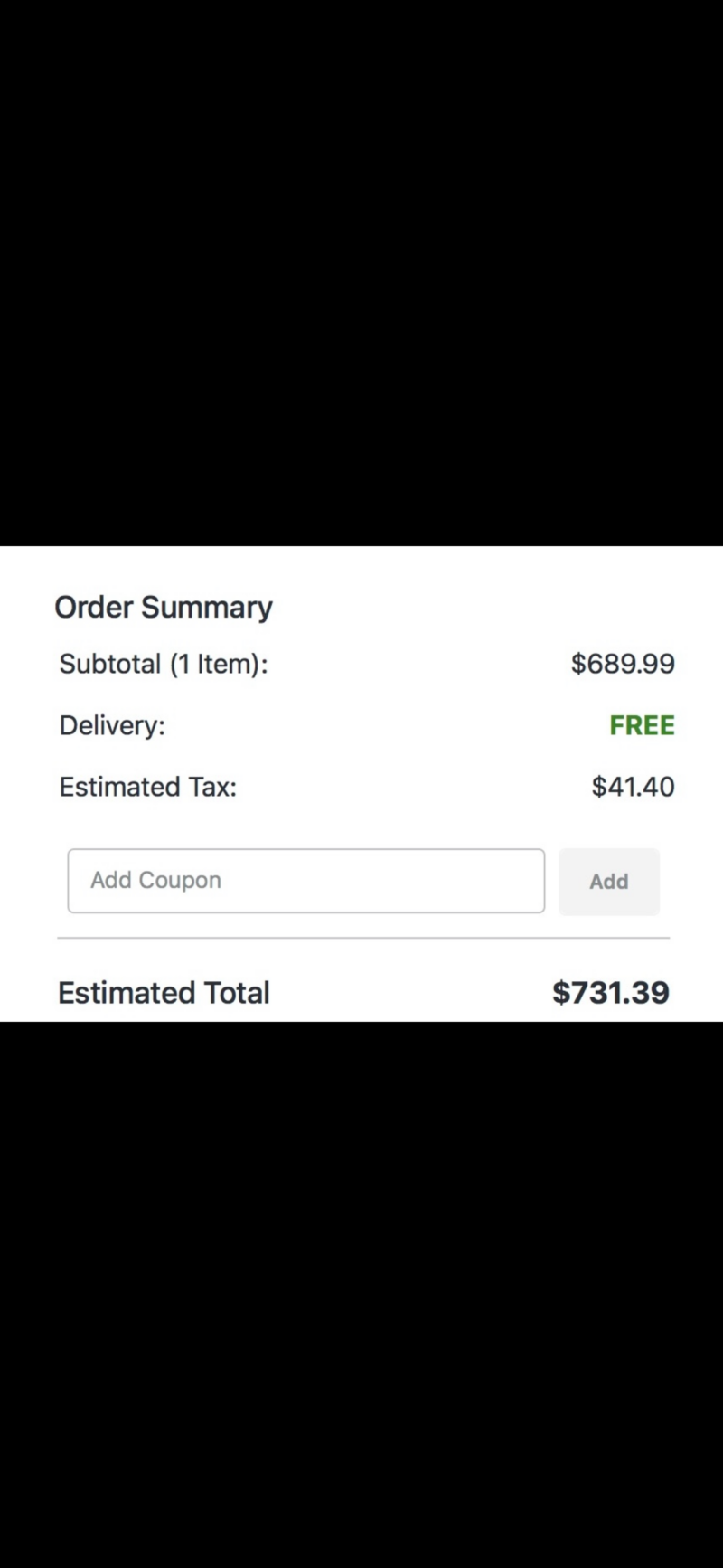Image resolution: width=723 pixels, height=1568 pixels.
Task: Select the Order Summary heading
Action: pyautogui.click(x=164, y=608)
